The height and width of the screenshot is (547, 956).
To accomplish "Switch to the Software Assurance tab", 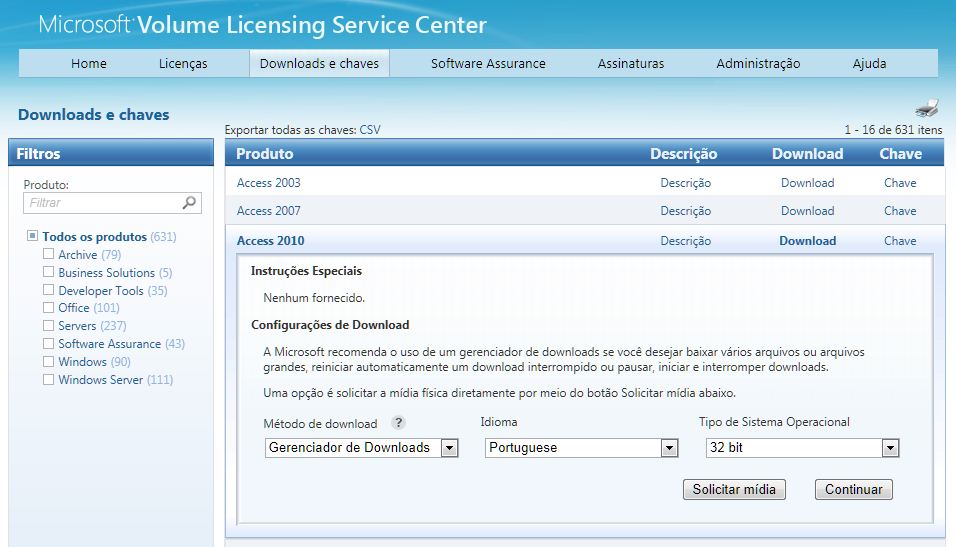I will pyautogui.click(x=488, y=64).
